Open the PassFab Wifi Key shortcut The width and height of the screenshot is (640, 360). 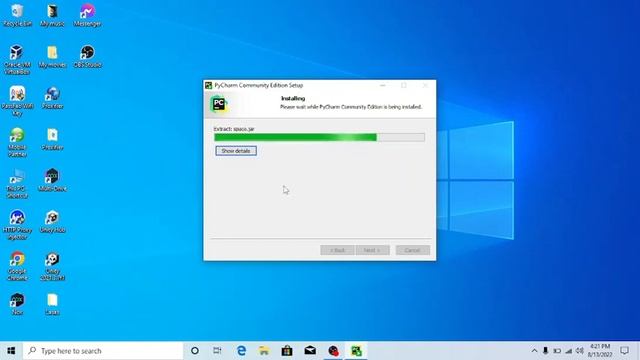(x=17, y=101)
